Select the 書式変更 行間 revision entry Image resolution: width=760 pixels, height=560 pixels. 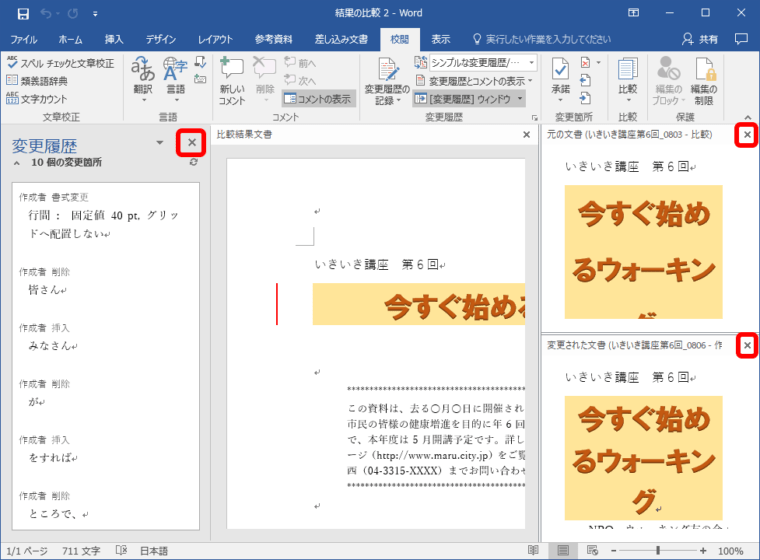point(106,216)
